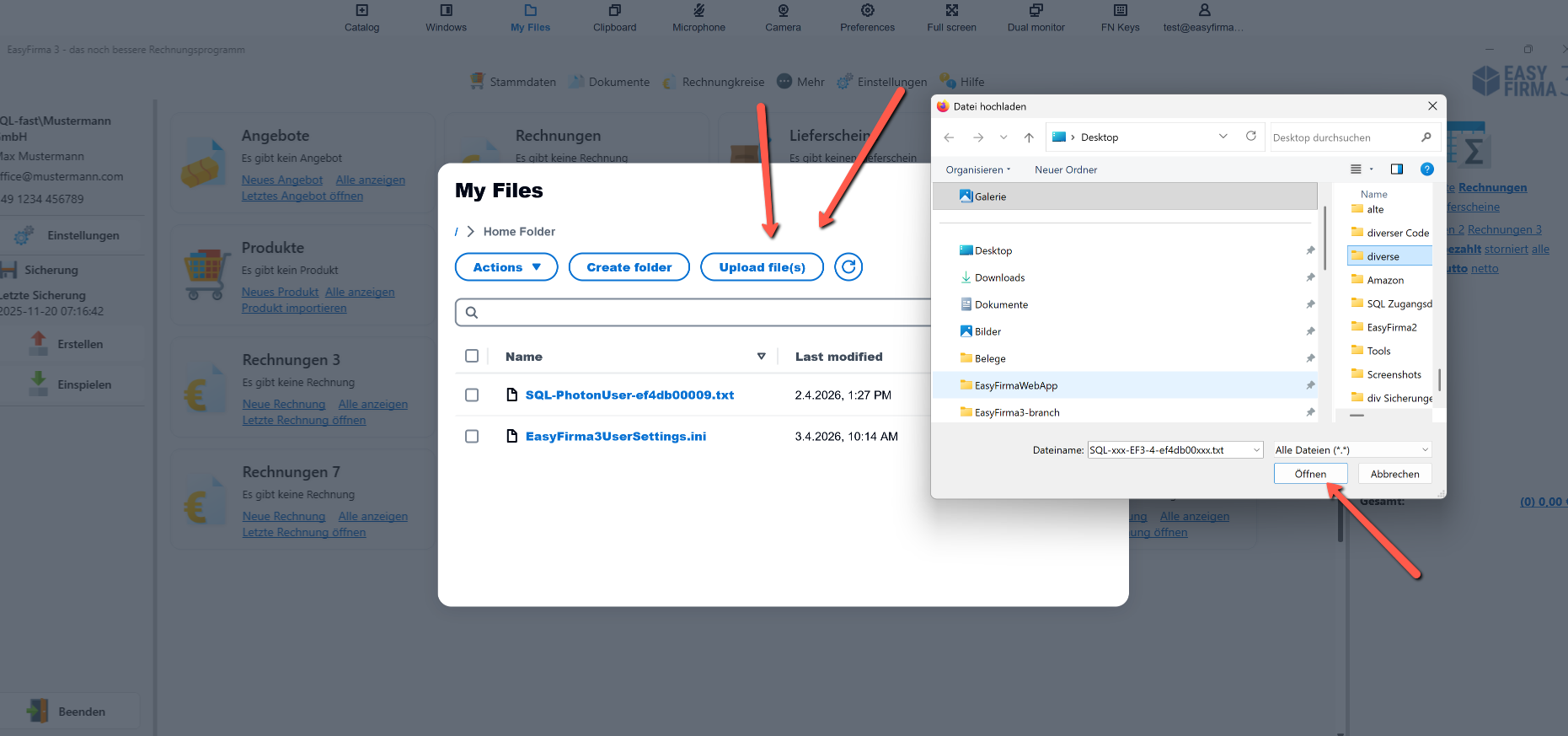Open the Camera option in toolbar
The image size is (1568, 736).
point(783,18)
